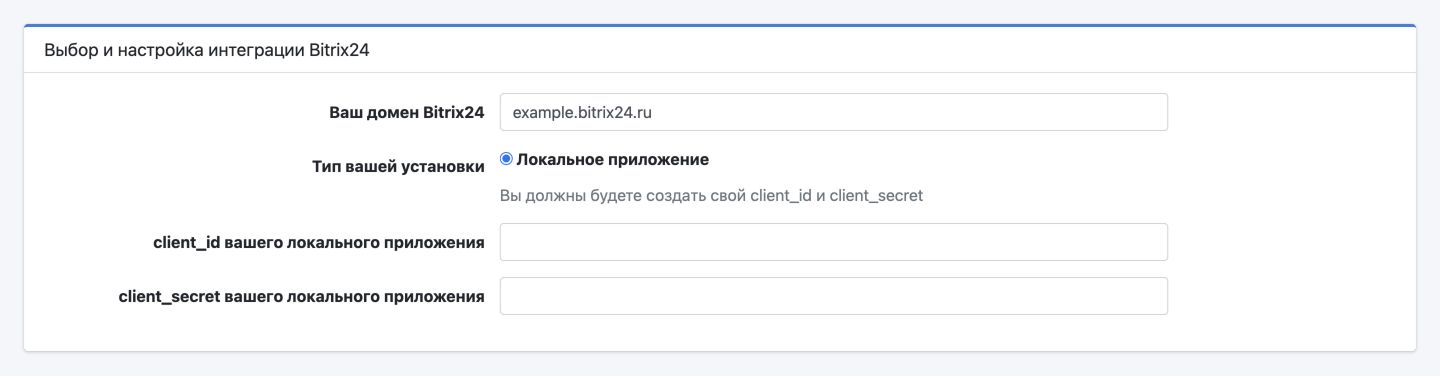The image size is (1440, 376).
Task: Click the Локальное приложение label text
Action: click(x=613, y=160)
